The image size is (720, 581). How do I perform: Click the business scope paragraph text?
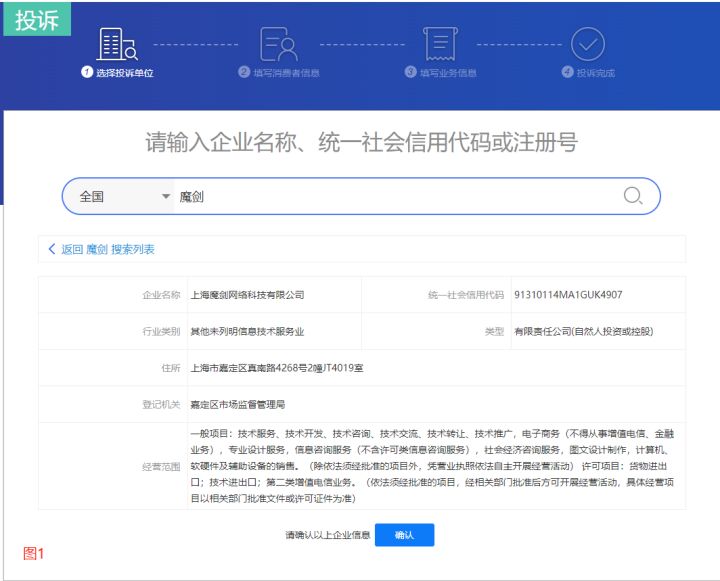coord(432,466)
